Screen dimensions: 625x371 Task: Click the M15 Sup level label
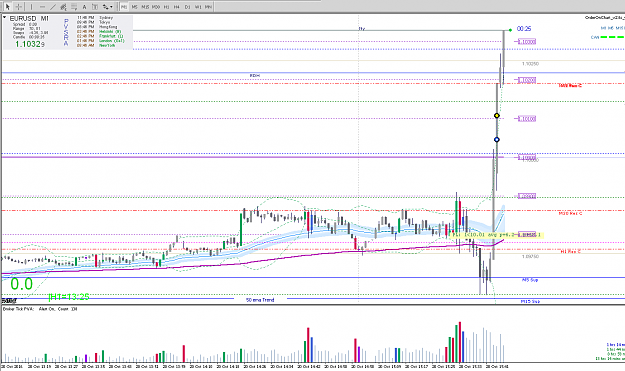pos(530,301)
